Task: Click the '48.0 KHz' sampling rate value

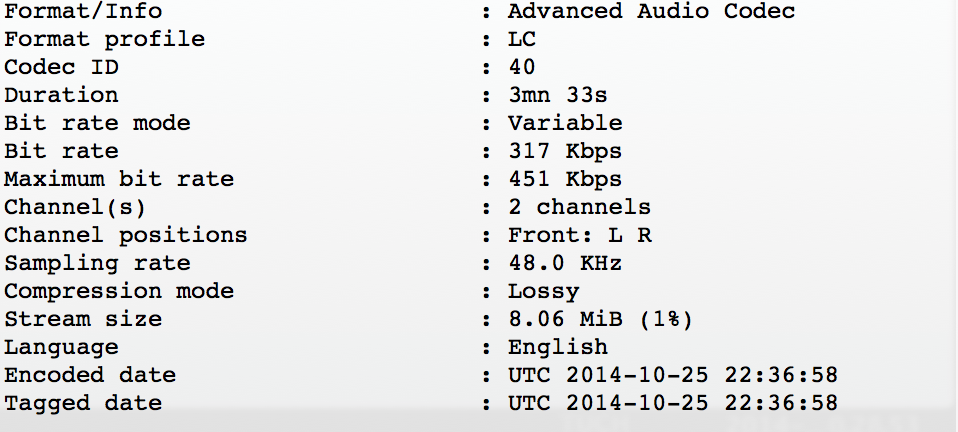Action: point(564,263)
